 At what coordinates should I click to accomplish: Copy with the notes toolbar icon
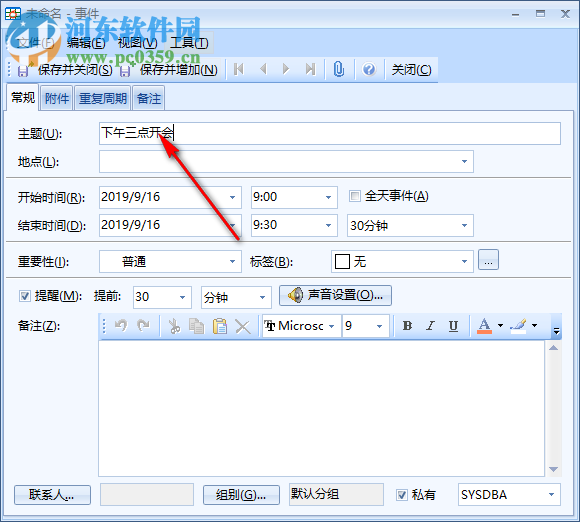tap(196, 326)
